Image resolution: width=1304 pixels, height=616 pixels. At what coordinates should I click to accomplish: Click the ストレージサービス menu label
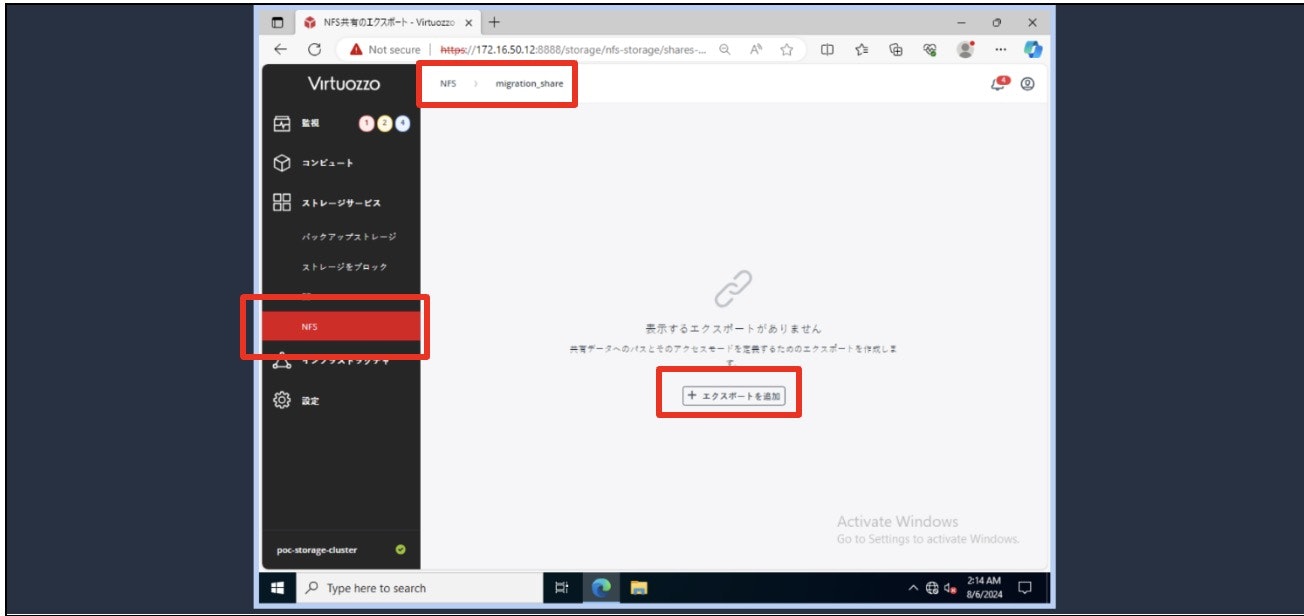click(x=341, y=203)
